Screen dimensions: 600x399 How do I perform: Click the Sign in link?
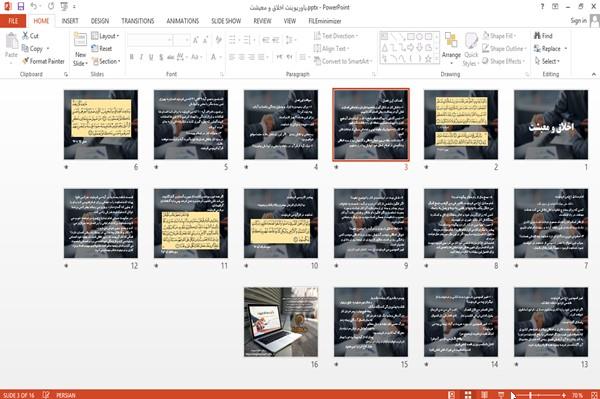click(578, 21)
